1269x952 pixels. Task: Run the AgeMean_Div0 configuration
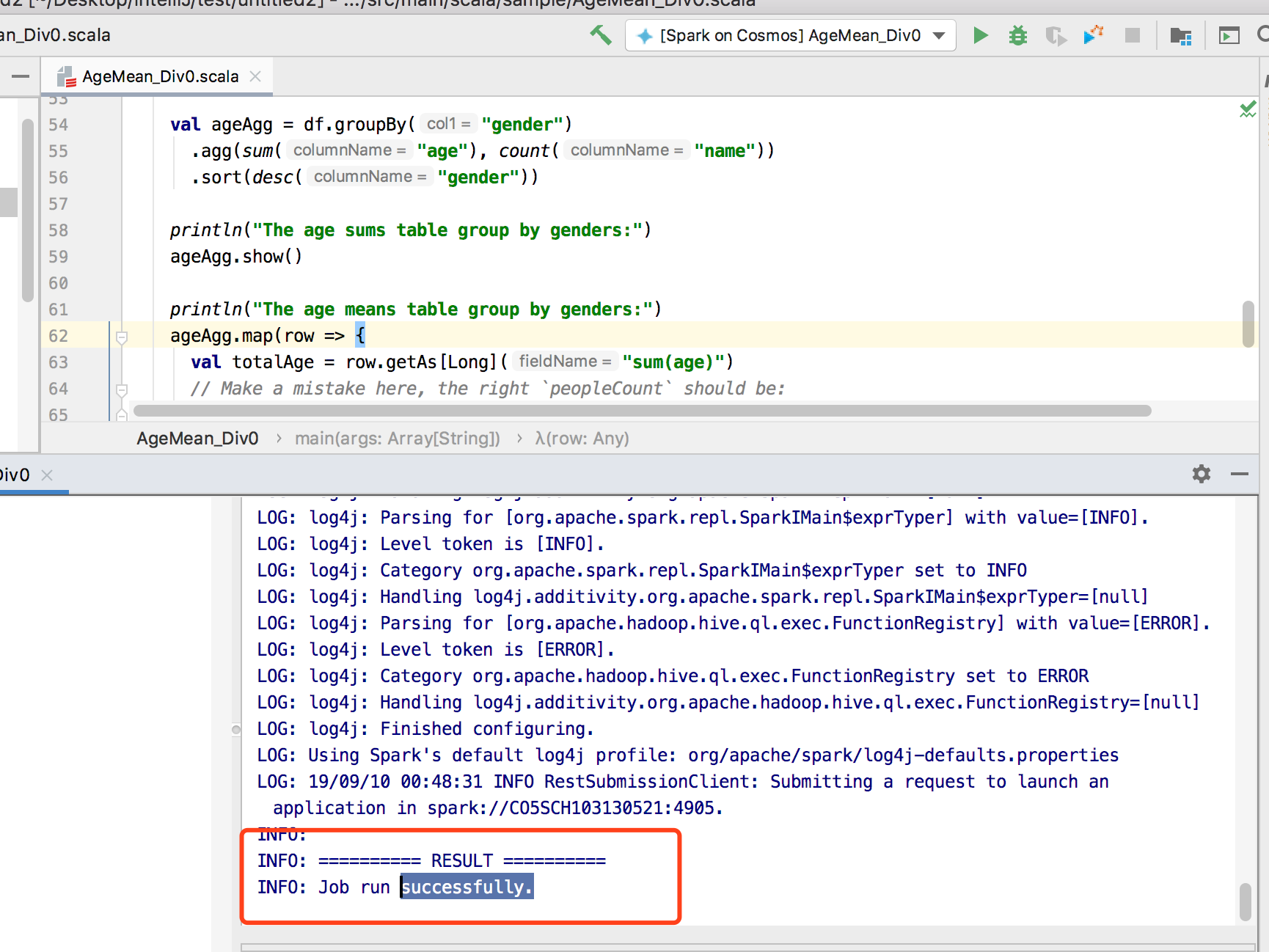pyautogui.click(x=981, y=34)
